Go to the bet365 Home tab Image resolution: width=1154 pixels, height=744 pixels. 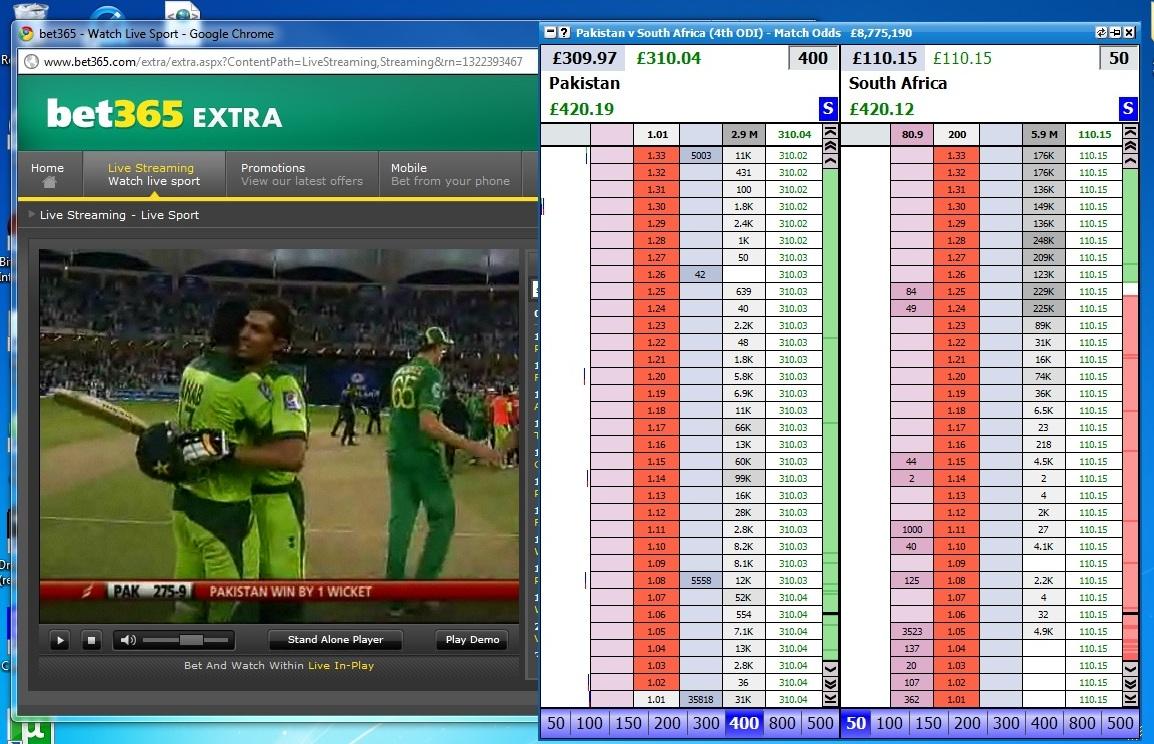tap(48, 174)
